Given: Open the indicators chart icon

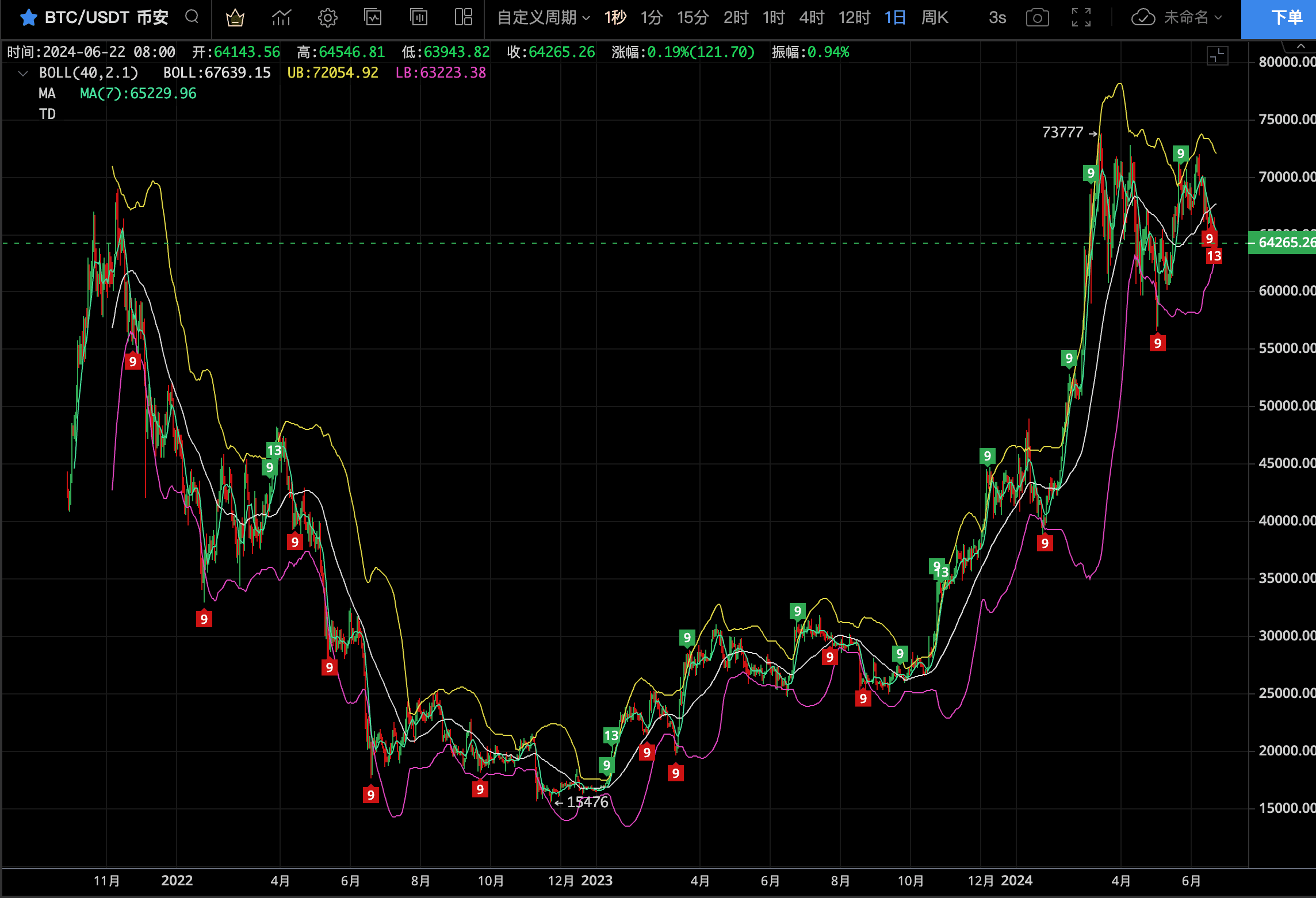Looking at the screenshot, I should 281,18.
